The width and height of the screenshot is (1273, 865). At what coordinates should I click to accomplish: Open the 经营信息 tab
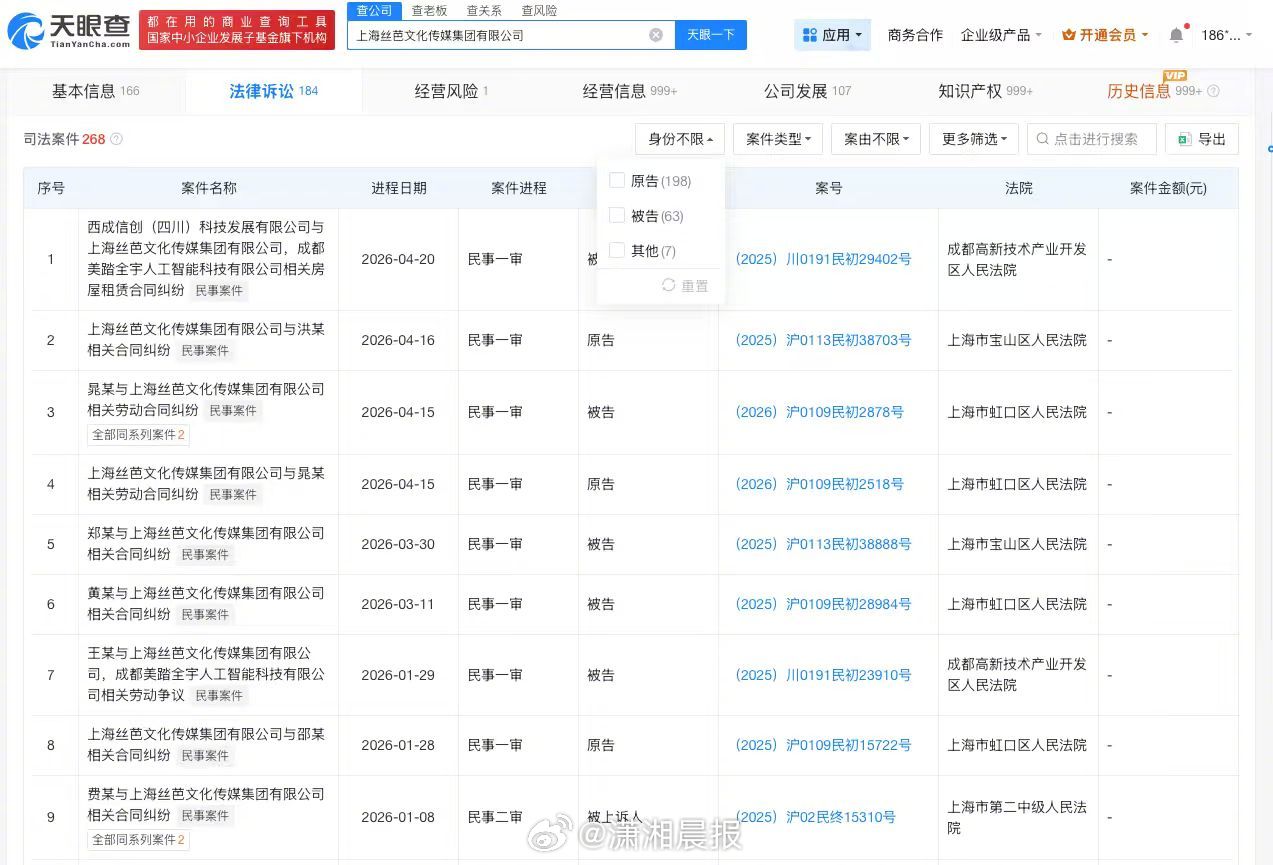(630, 91)
